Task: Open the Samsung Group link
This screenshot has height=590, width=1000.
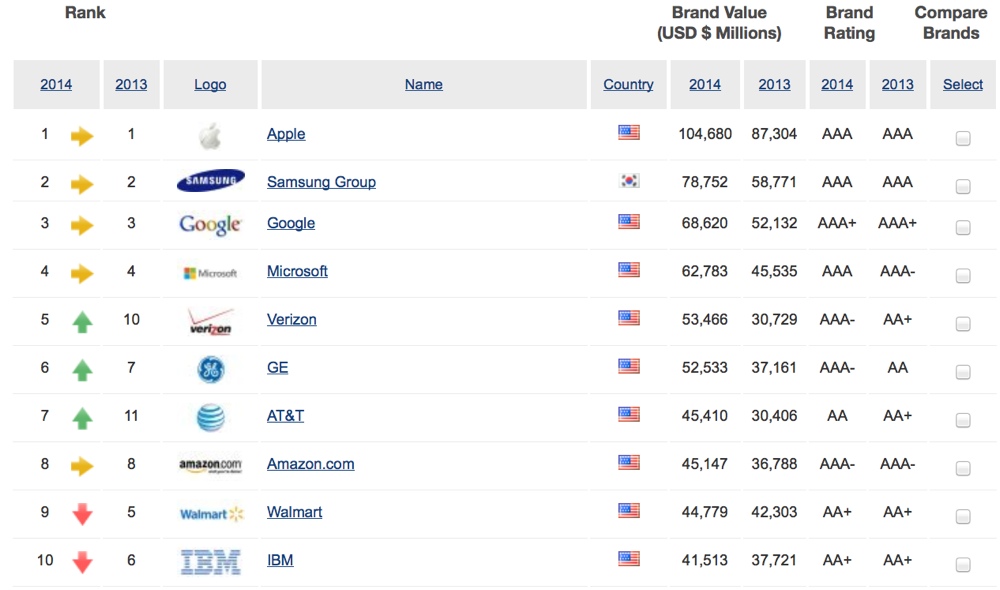Action: 321,182
